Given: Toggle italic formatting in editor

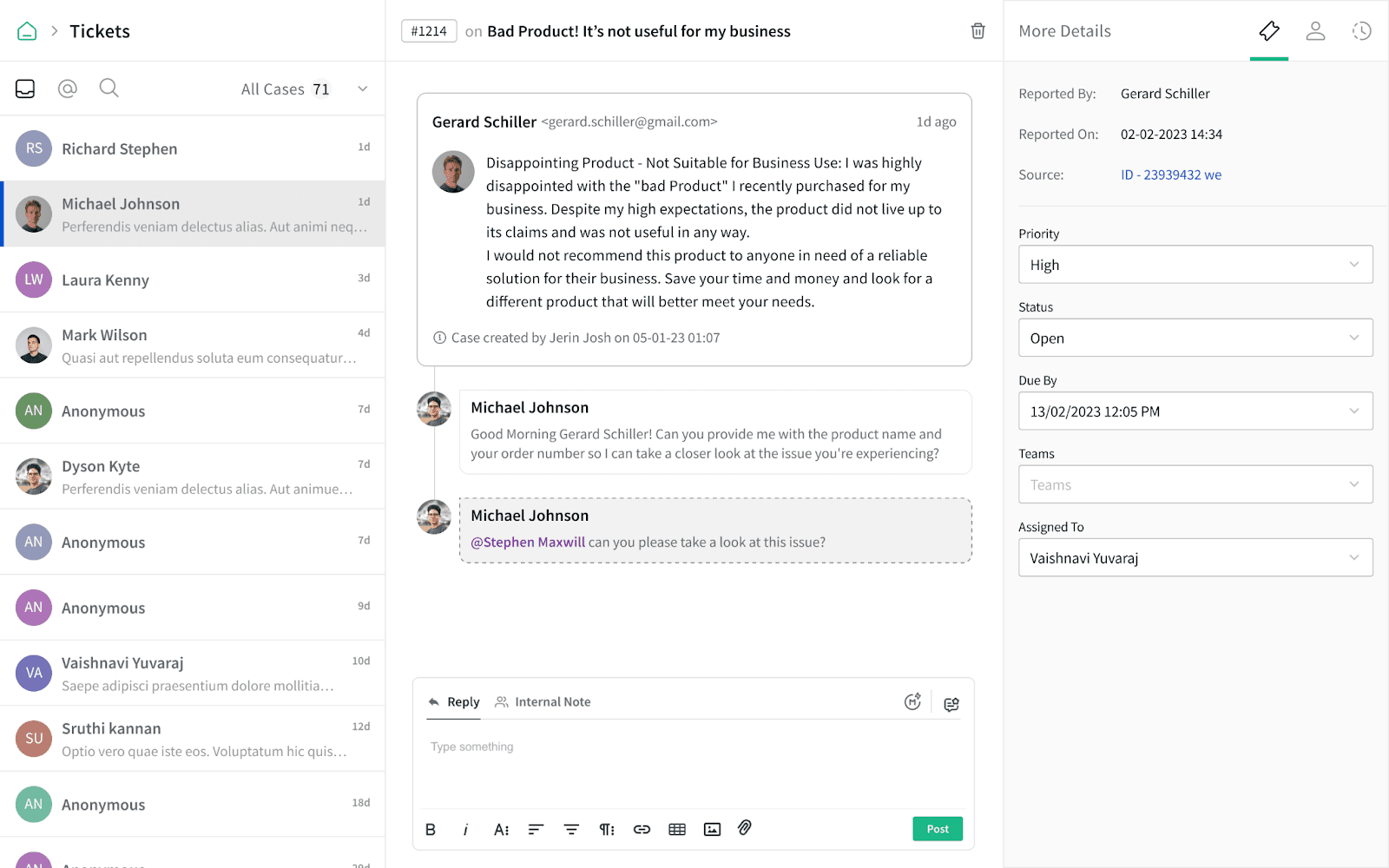Looking at the screenshot, I should pyautogui.click(x=465, y=829).
